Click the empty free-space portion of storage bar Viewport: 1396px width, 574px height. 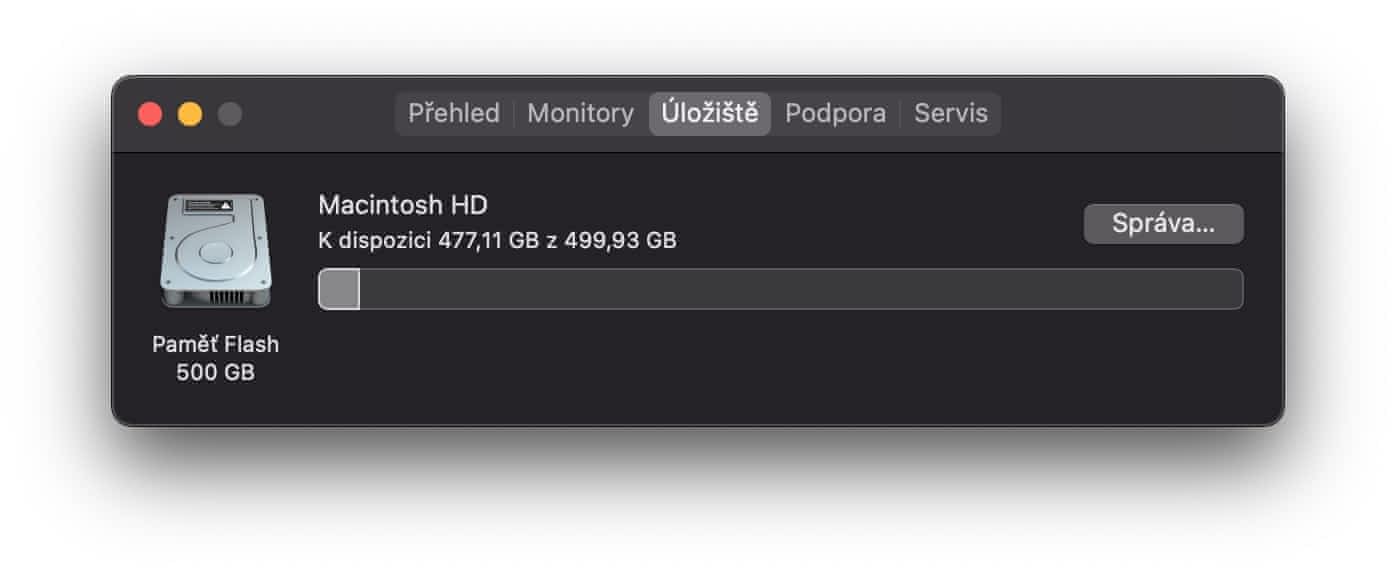[x=800, y=289]
